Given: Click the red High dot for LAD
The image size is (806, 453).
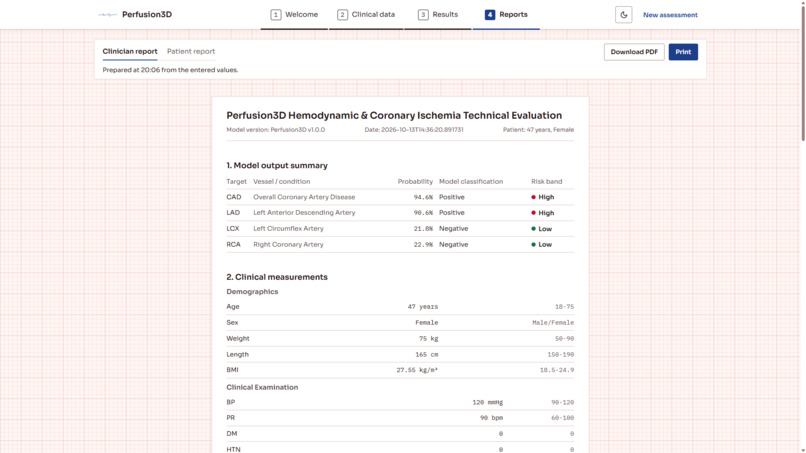Looking at the screenshot, I should [534, 213].
